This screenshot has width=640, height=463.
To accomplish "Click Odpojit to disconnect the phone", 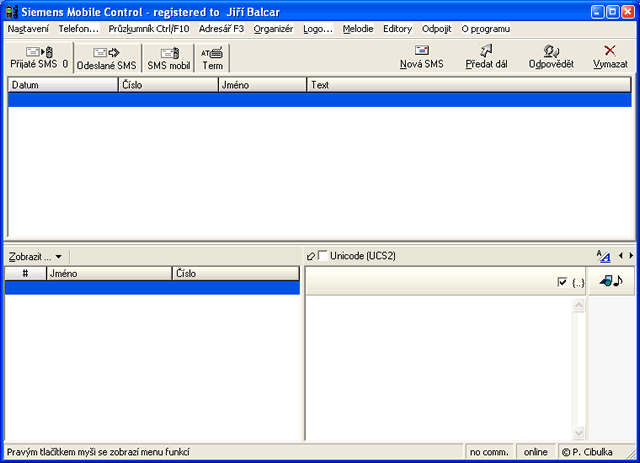I will pos(436,29).
